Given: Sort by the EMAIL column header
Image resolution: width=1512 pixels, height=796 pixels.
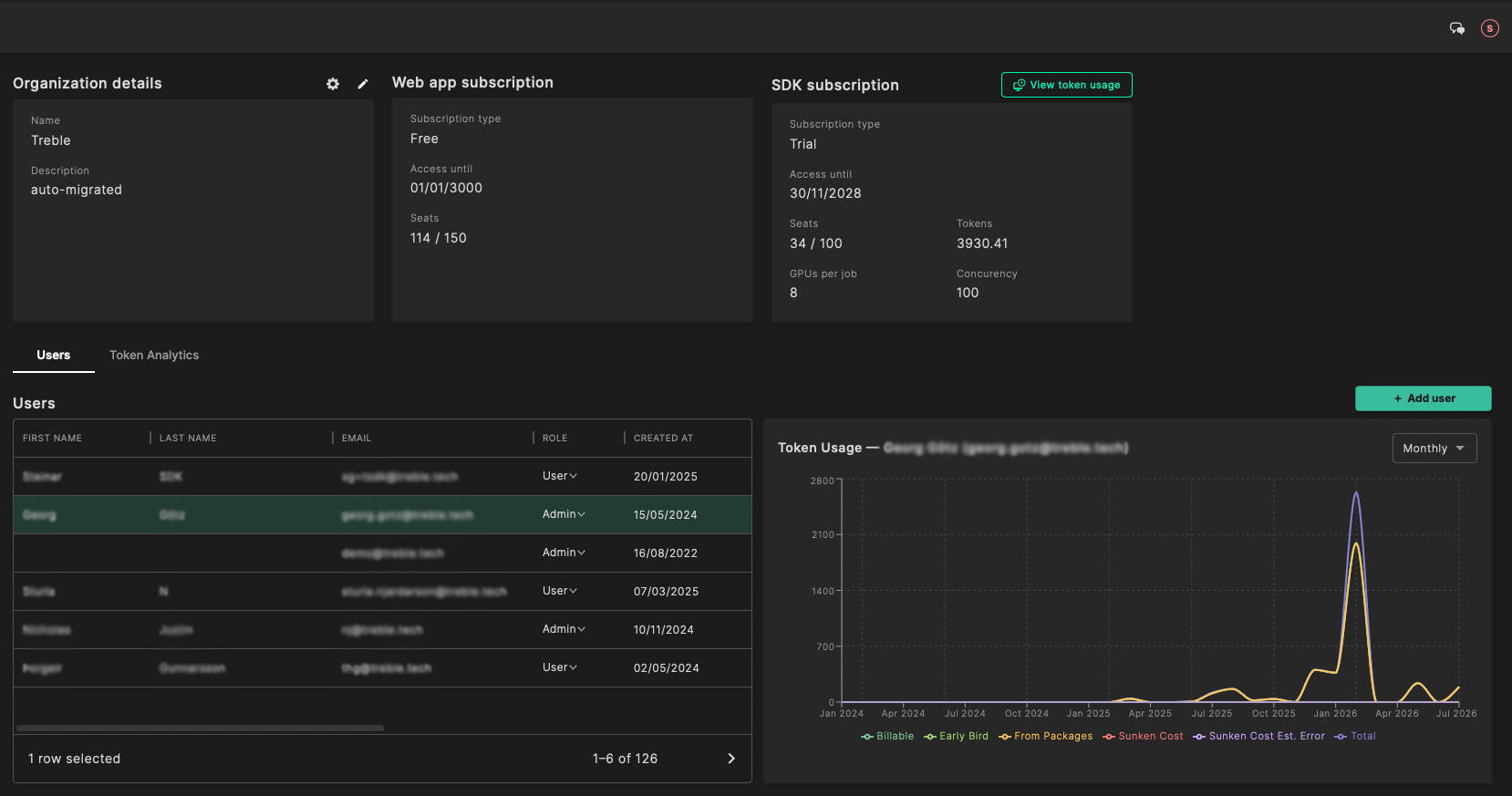Looking at the screenshot, I should pos(357,439).
